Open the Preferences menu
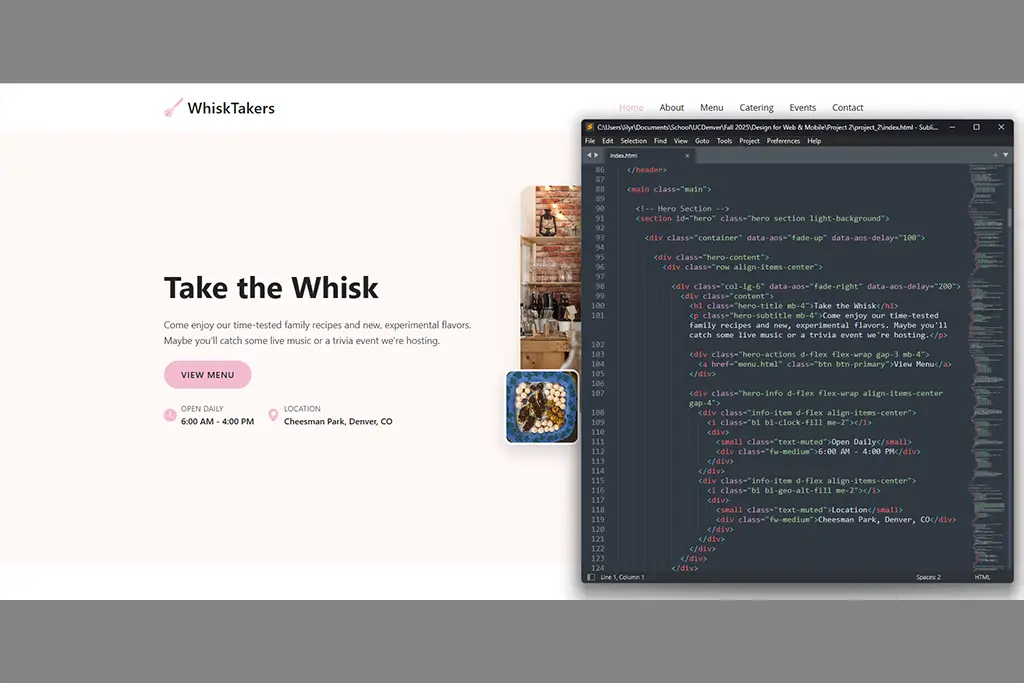 [783, 141]
